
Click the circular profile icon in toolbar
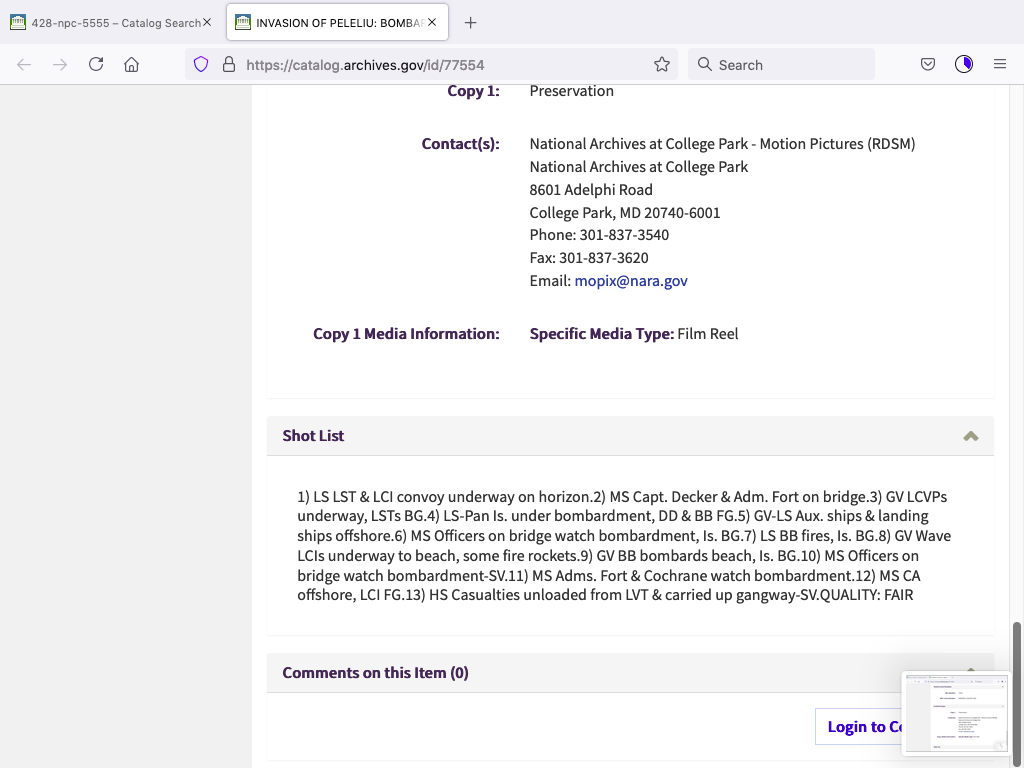[963, 64]
